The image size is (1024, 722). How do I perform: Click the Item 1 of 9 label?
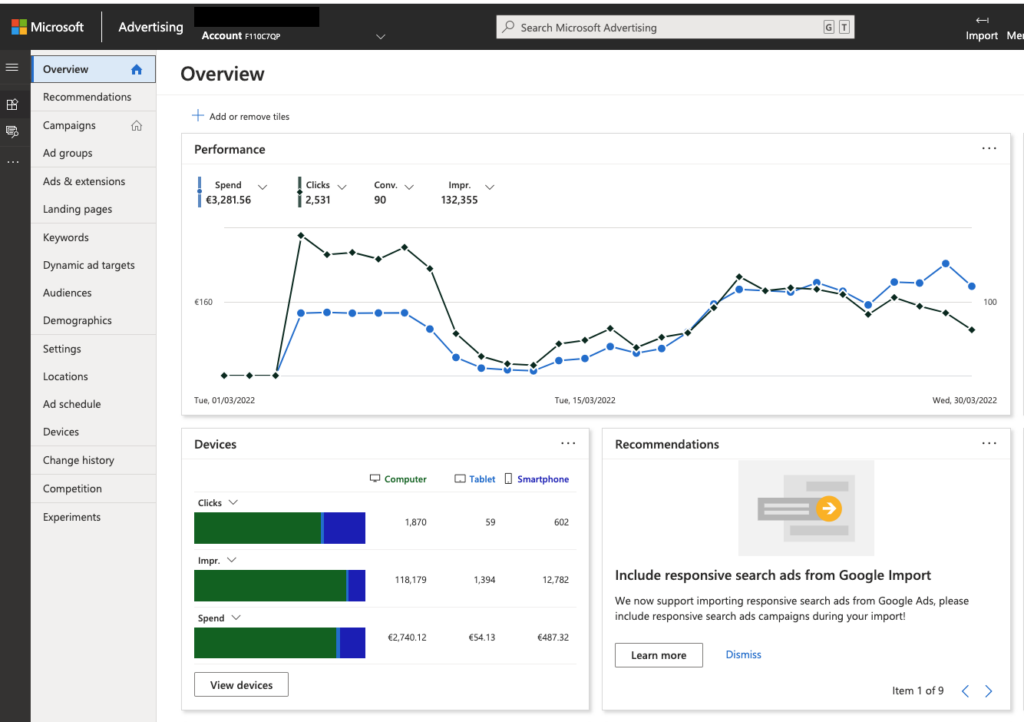(x=918, y=691)
